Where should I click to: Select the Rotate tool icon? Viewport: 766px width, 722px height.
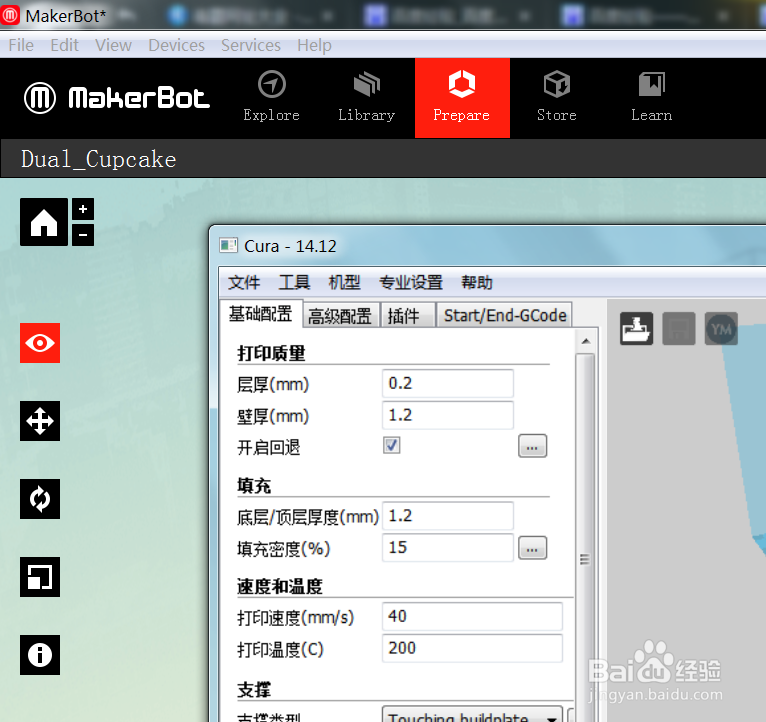click(x=40, y=499)
